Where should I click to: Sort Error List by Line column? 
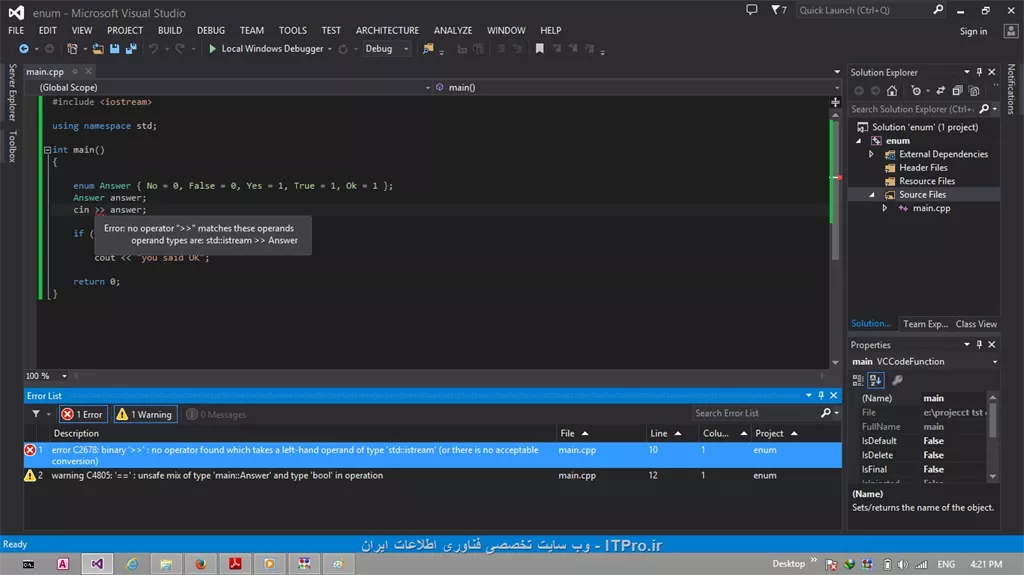[666, 433]
